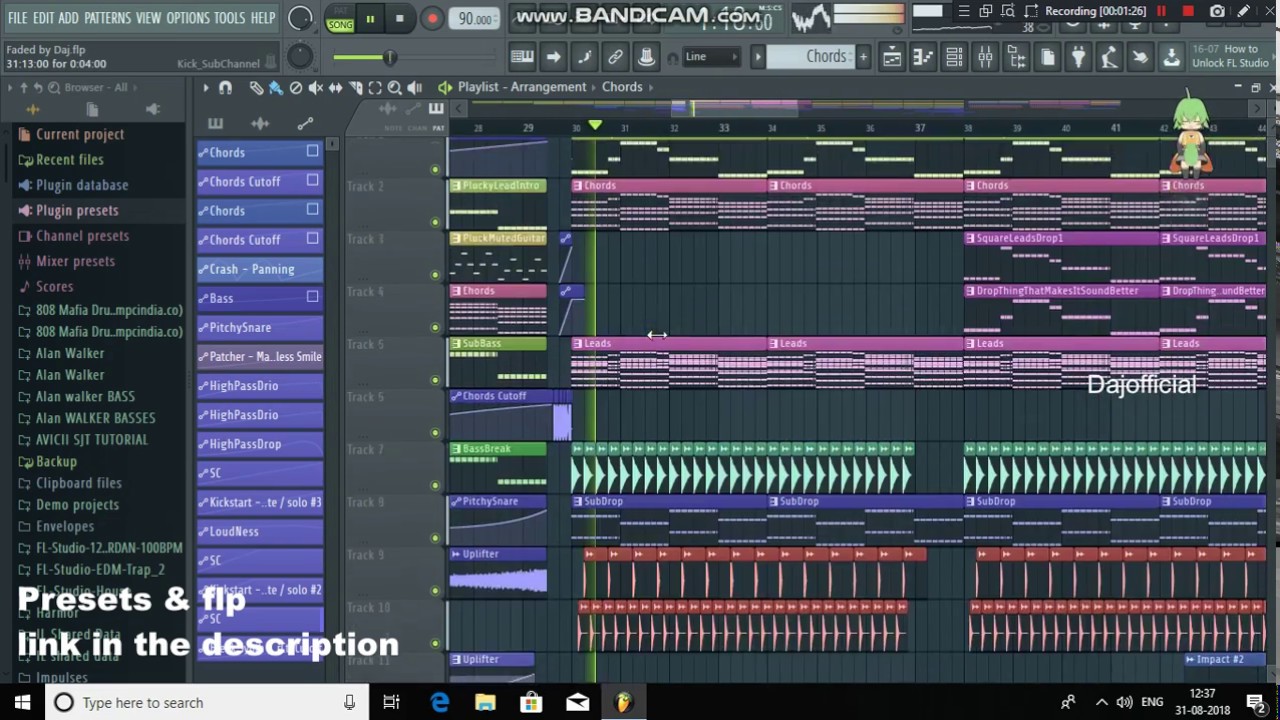
Task: Click the Playback speaker tool in Playlist
Action: (414, 88)
